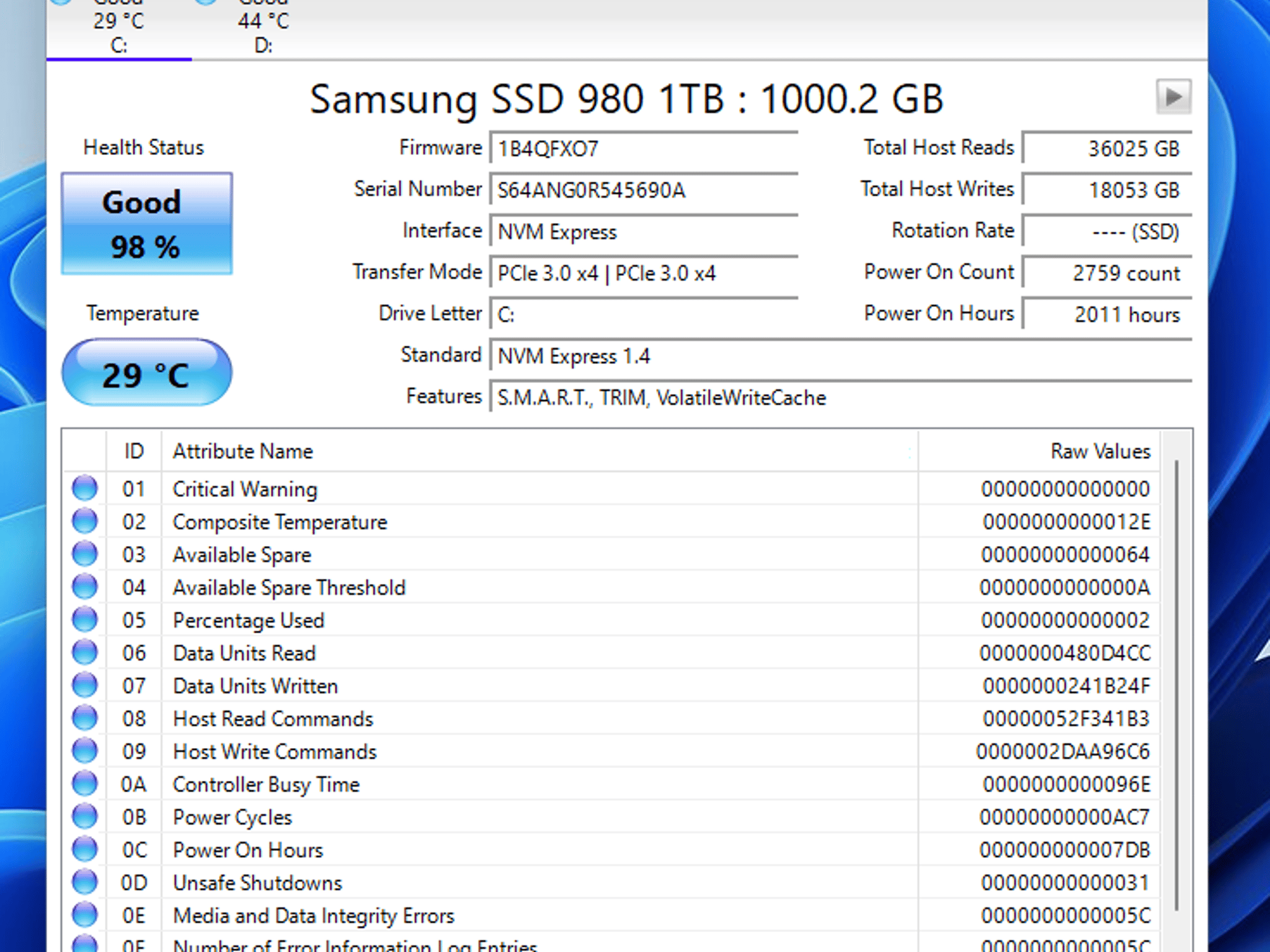1270x952 pixels.
Task: Click the 29 °C temperature indicator
Action: tap(147, 373)
